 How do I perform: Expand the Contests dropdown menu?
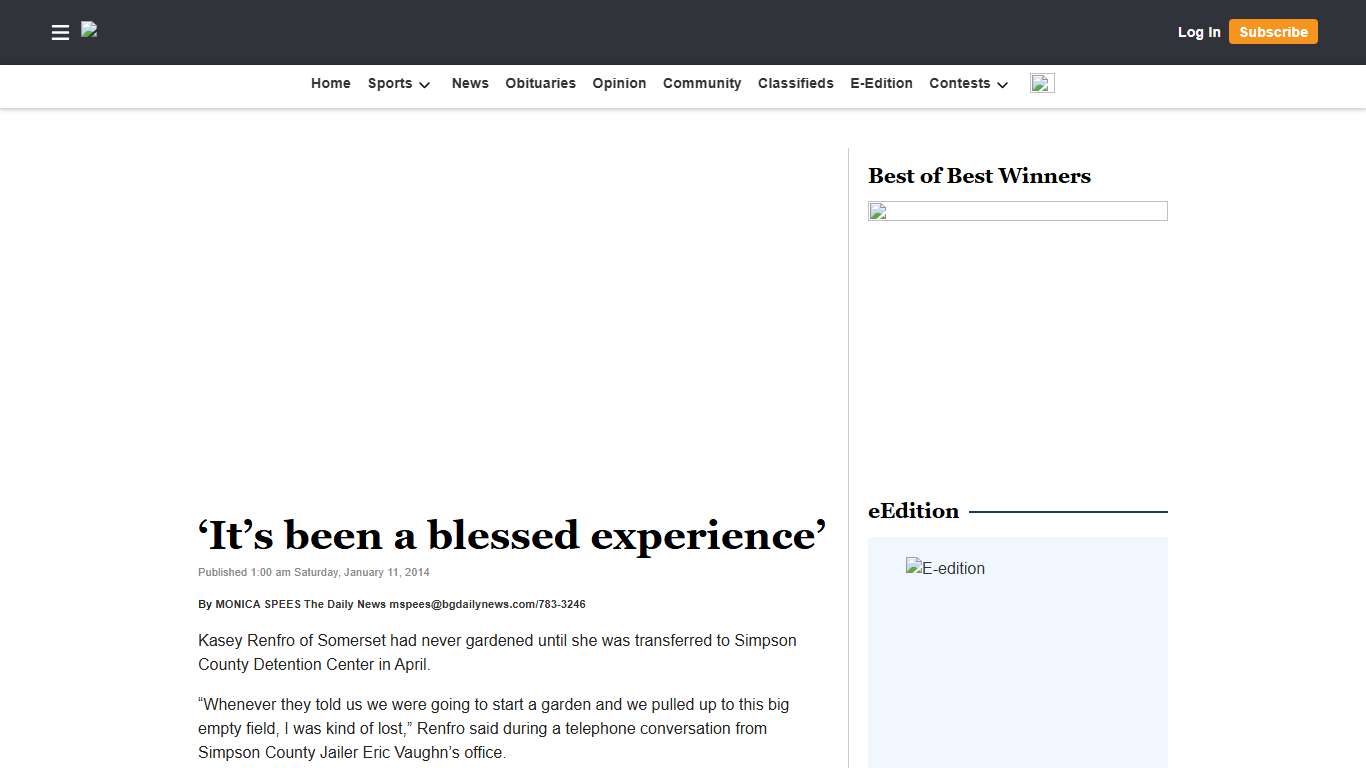coord(967,84)
